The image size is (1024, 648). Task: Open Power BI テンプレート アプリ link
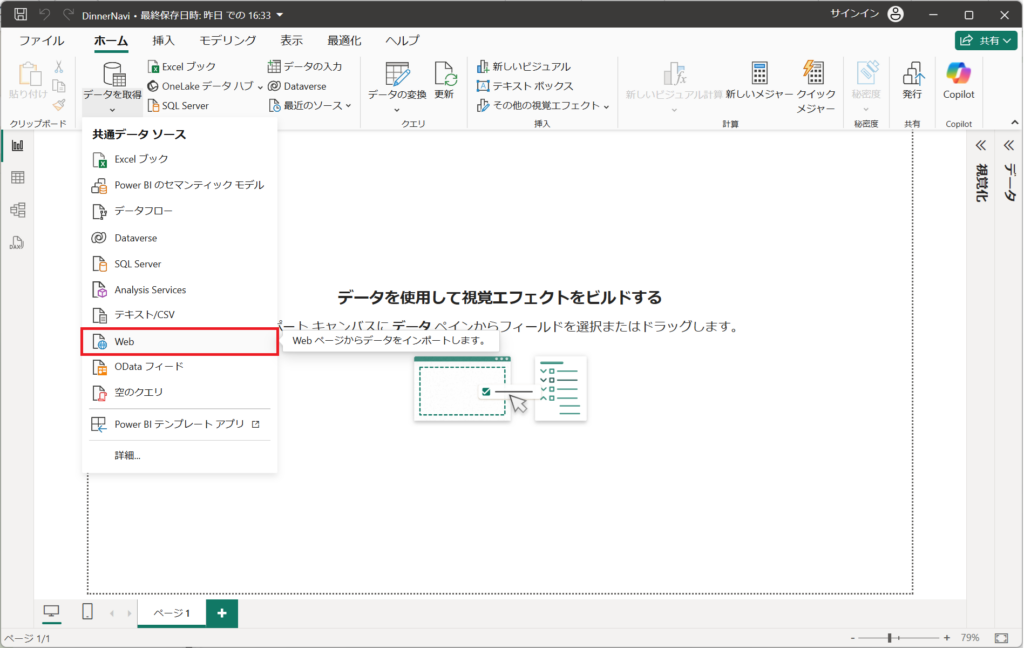click(180, 425)
